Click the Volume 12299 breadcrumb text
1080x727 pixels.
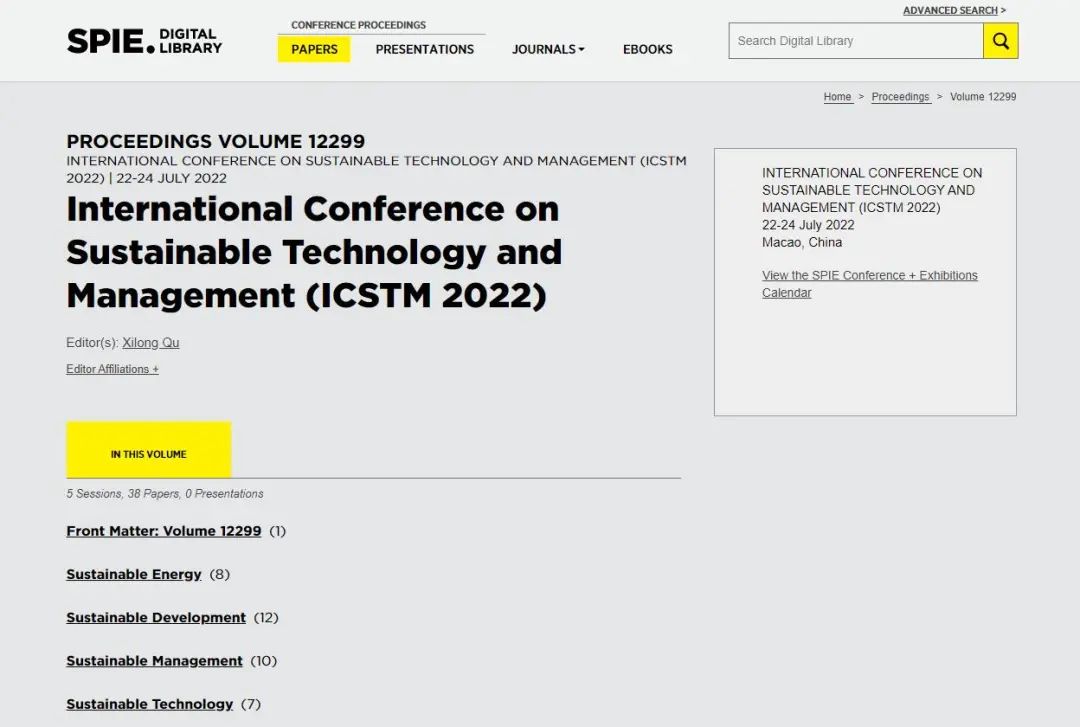coord(983,96)
